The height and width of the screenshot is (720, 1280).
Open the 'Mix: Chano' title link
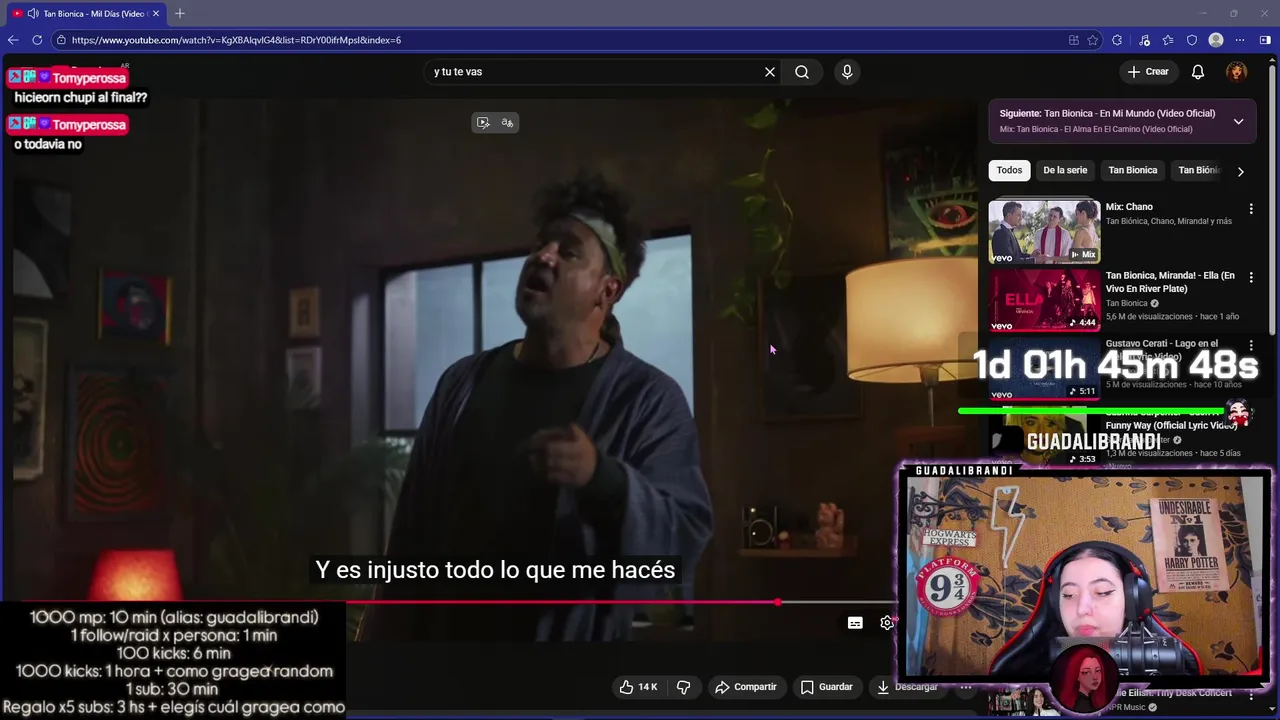1129,207
